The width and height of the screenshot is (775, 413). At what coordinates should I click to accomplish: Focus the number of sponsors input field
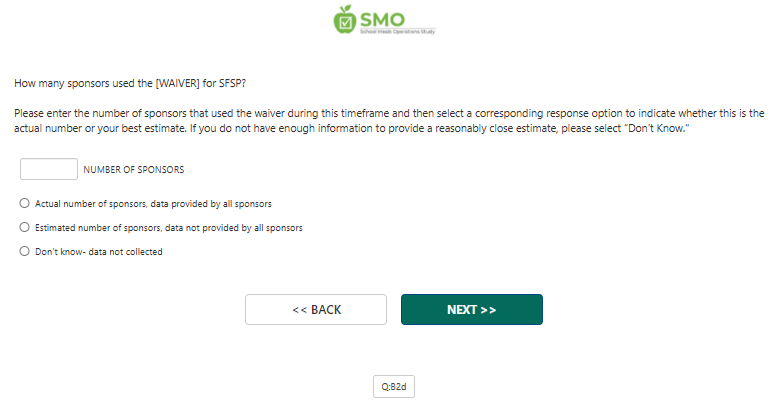point(48,169)
